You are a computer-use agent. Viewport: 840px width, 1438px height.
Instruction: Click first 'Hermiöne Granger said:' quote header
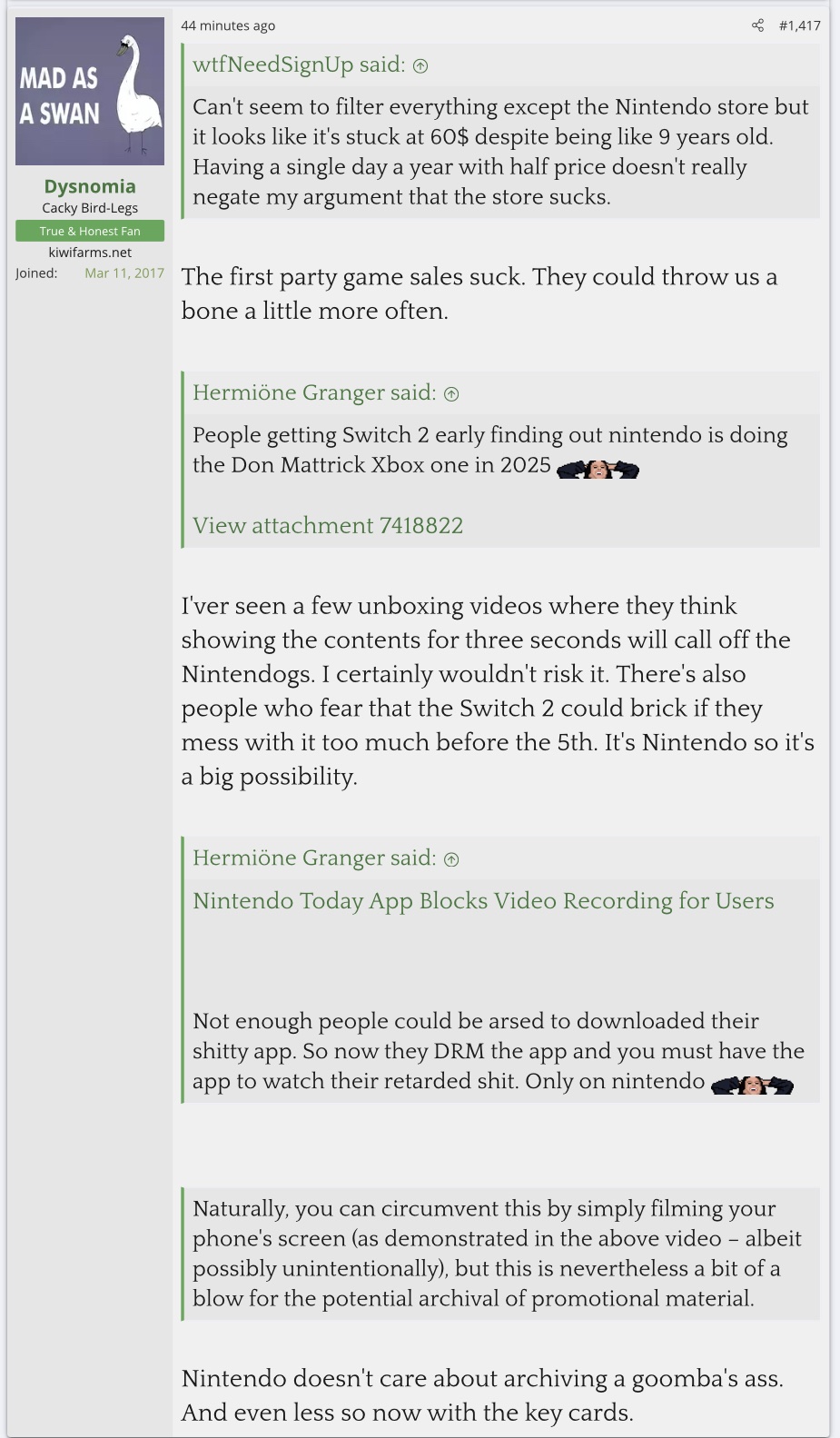[x=314, y=392]
